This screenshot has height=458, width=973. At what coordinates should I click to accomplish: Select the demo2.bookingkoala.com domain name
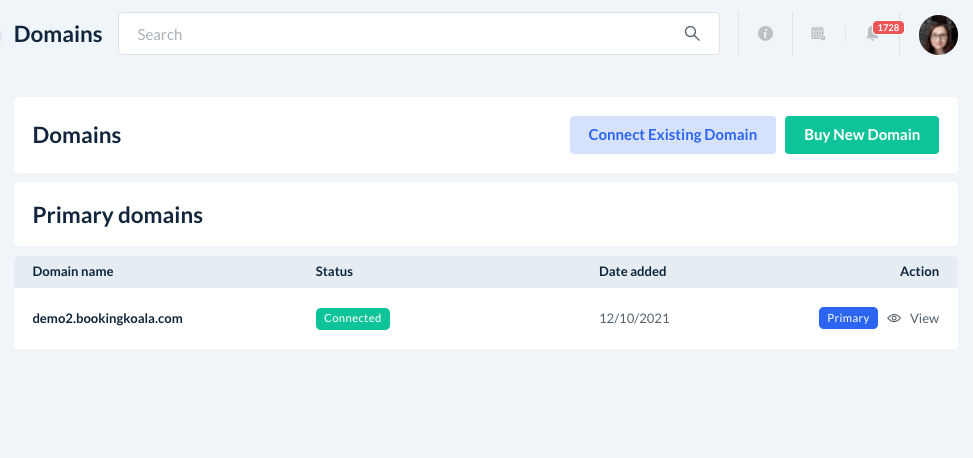(107, 319)
